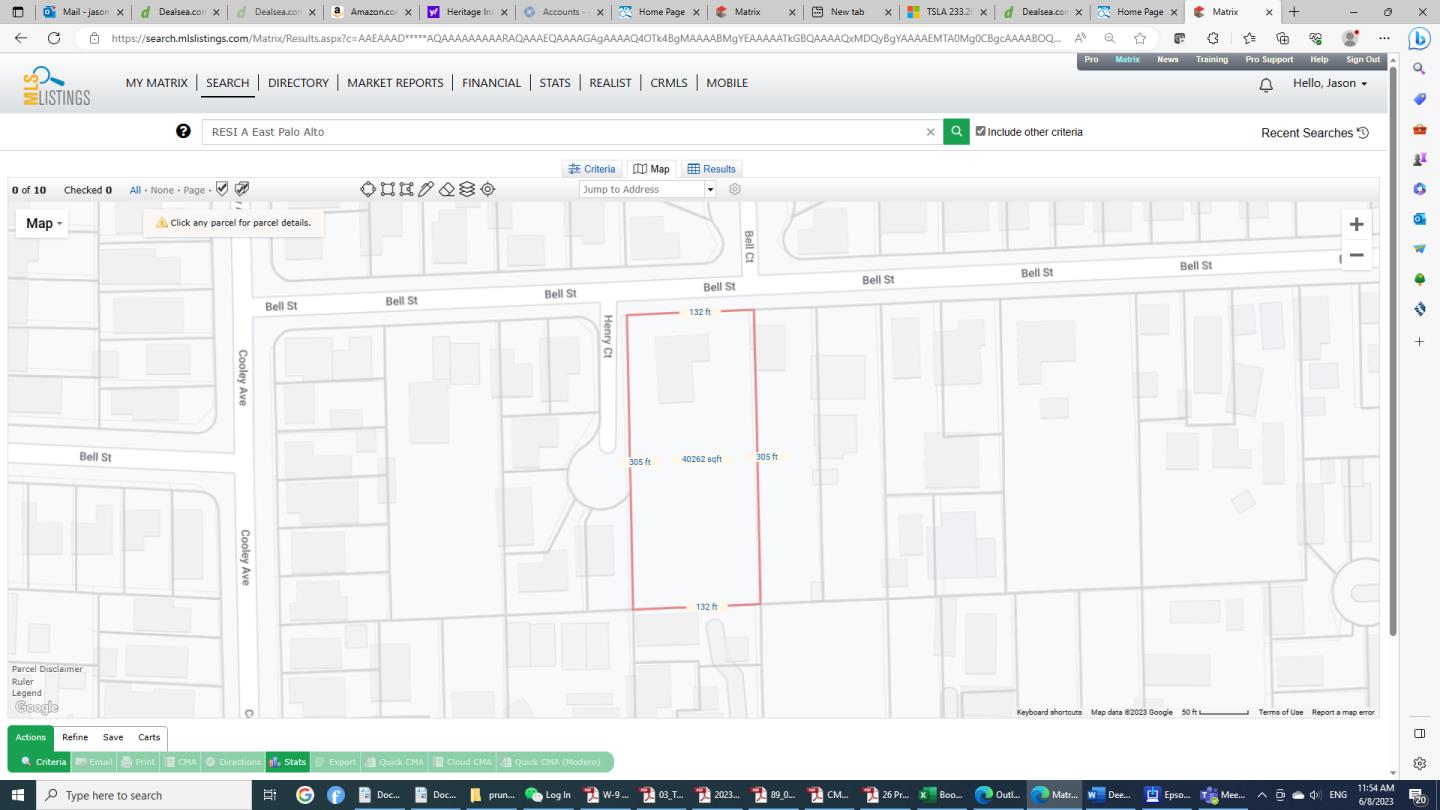Open the STATS menu
This screenshot has height=810, width=1440.
click(555, 83)
